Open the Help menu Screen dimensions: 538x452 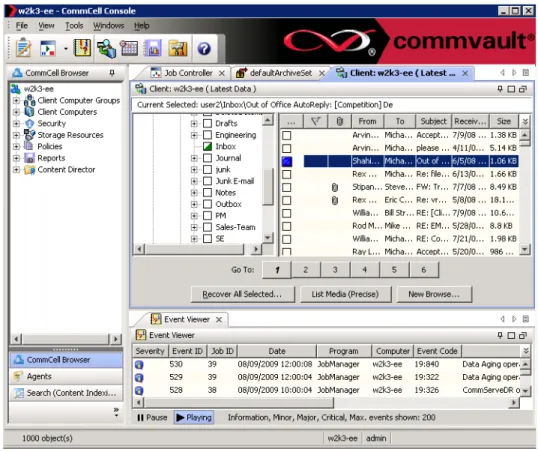[x=141, y=26]
